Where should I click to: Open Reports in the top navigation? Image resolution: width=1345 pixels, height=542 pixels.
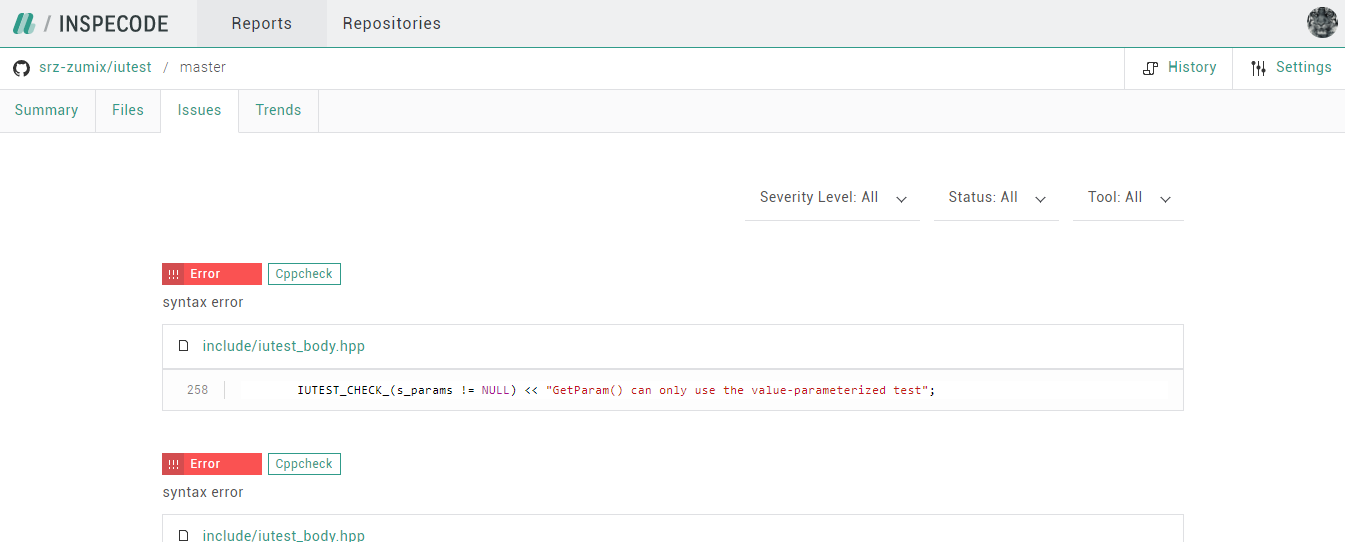tap(261, 23)
